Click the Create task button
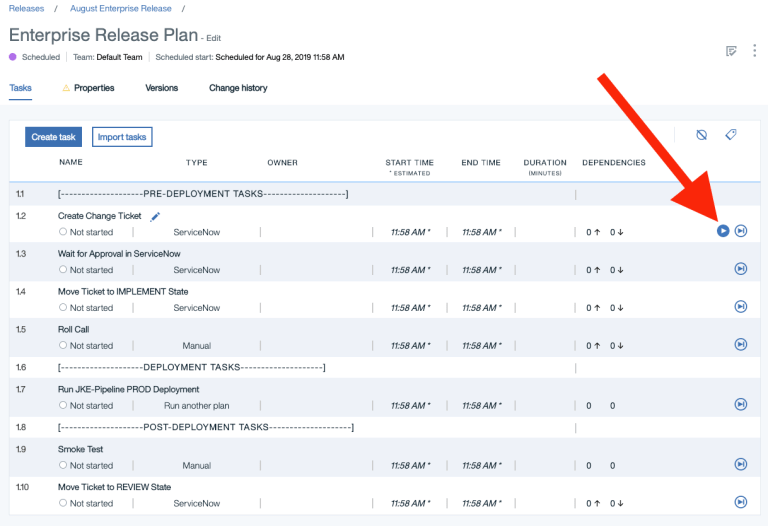 [53, 137]
